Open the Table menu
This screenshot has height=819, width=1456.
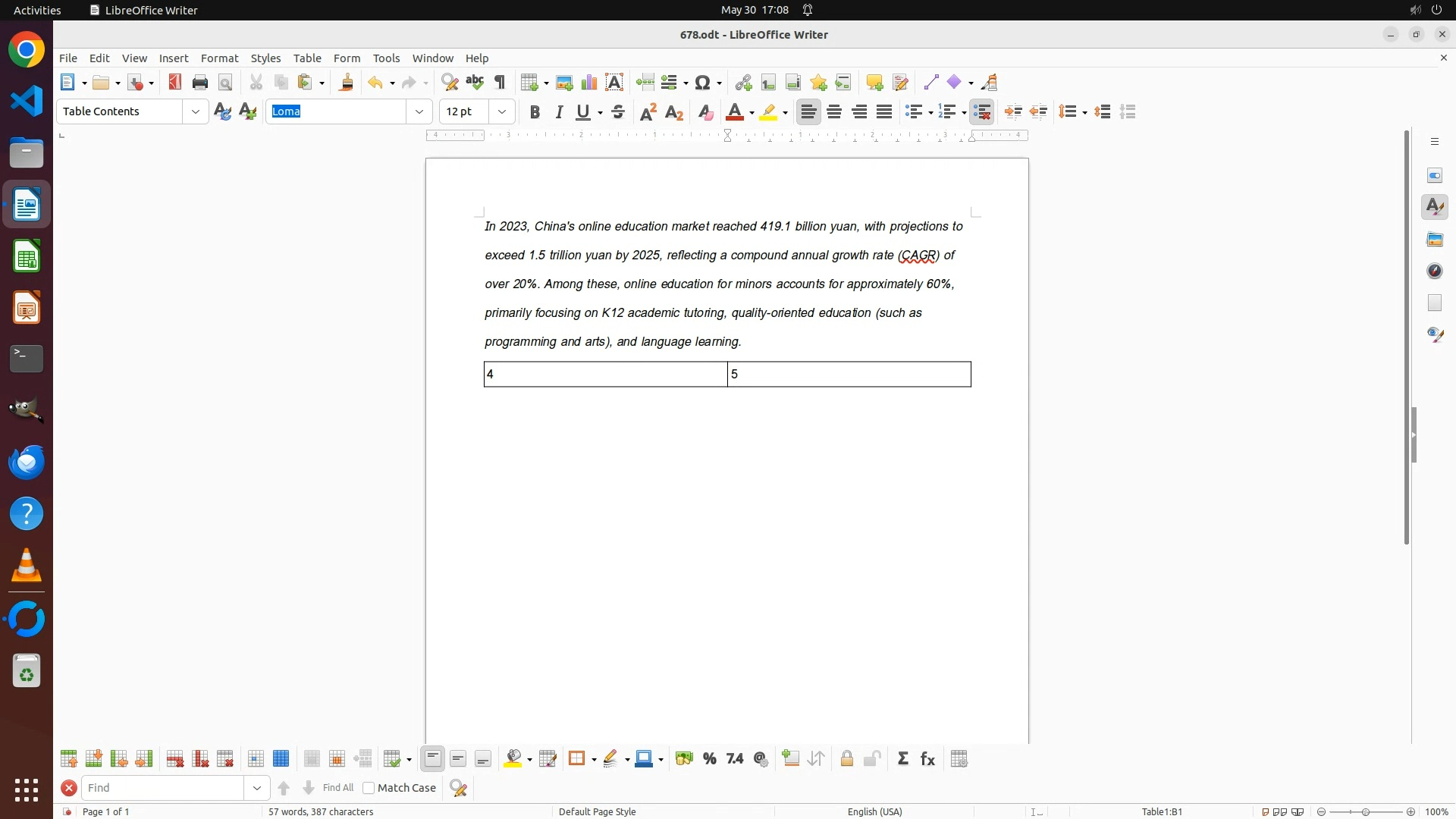pos(307,58)
